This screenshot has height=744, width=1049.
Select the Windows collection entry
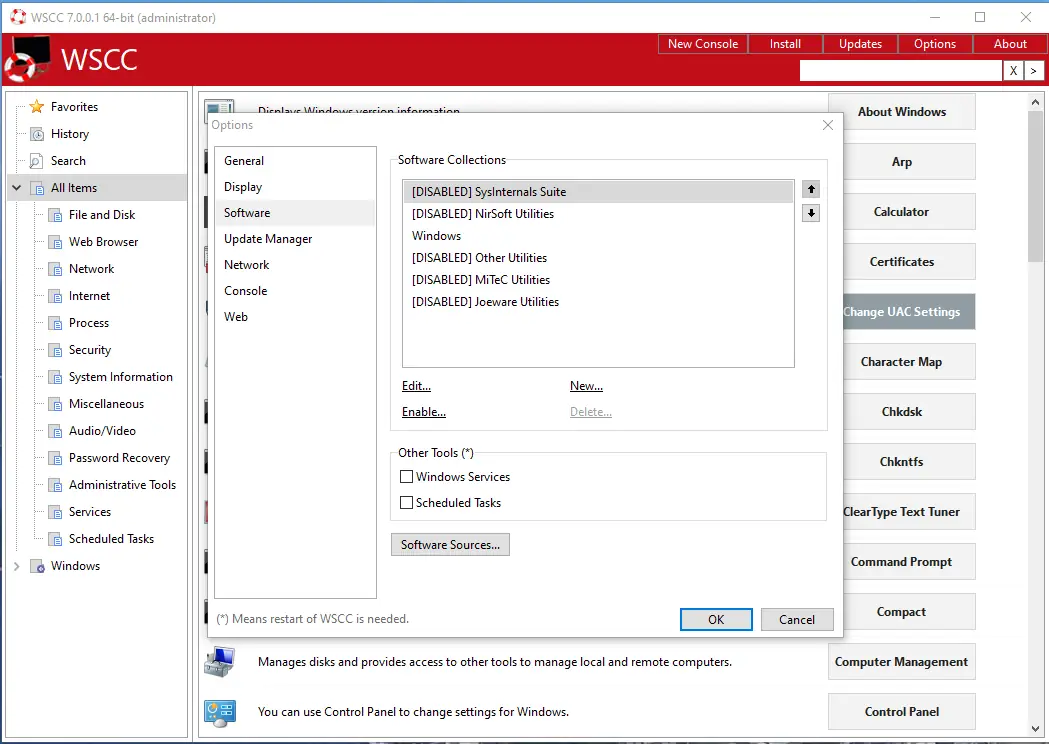tap(598, 236)
